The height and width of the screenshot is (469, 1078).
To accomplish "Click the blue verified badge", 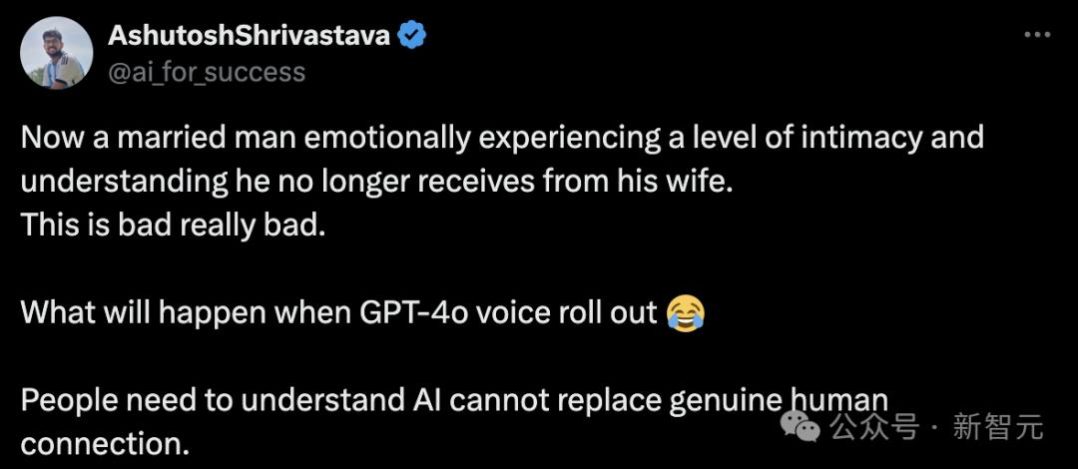I will point(413,36).
